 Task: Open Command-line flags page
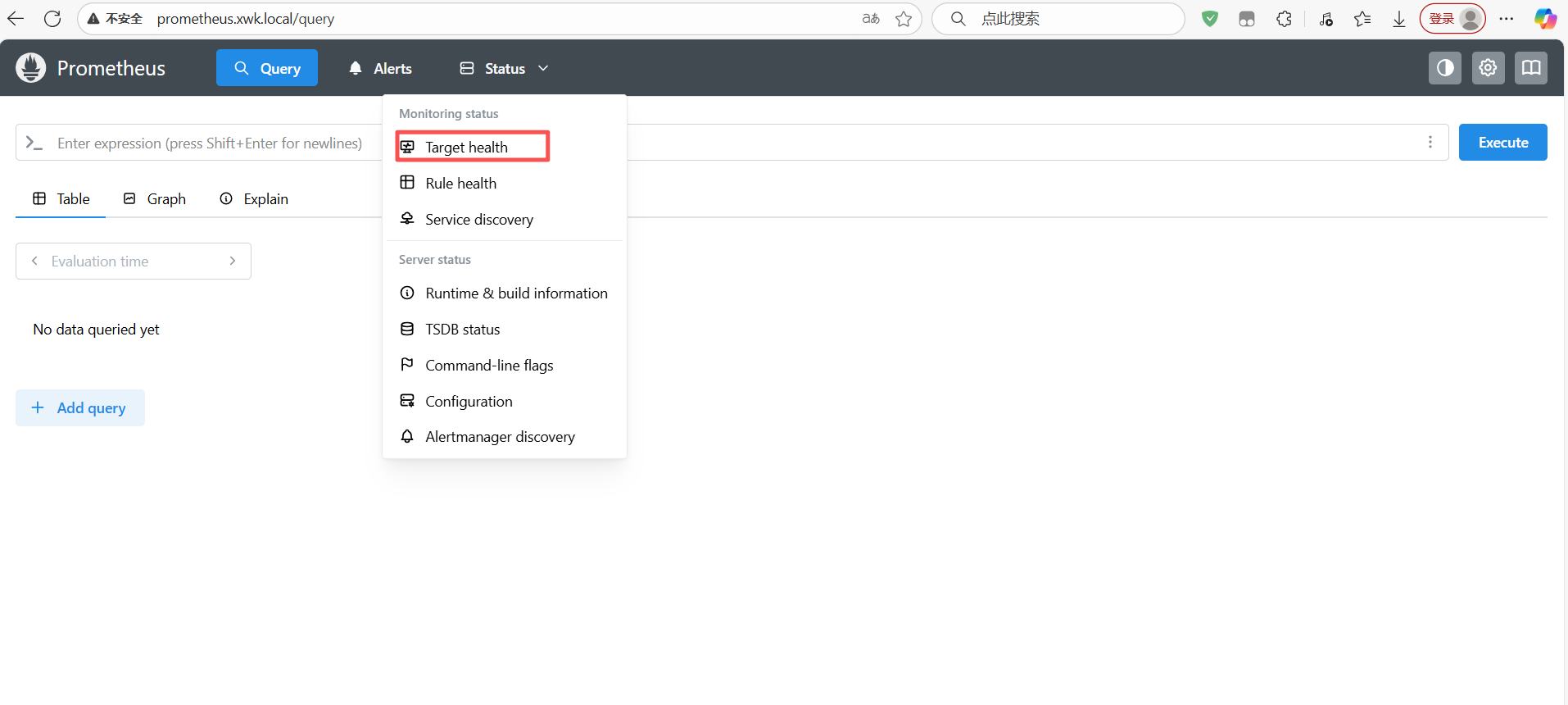pyautogui.click(x=505, y=365)
